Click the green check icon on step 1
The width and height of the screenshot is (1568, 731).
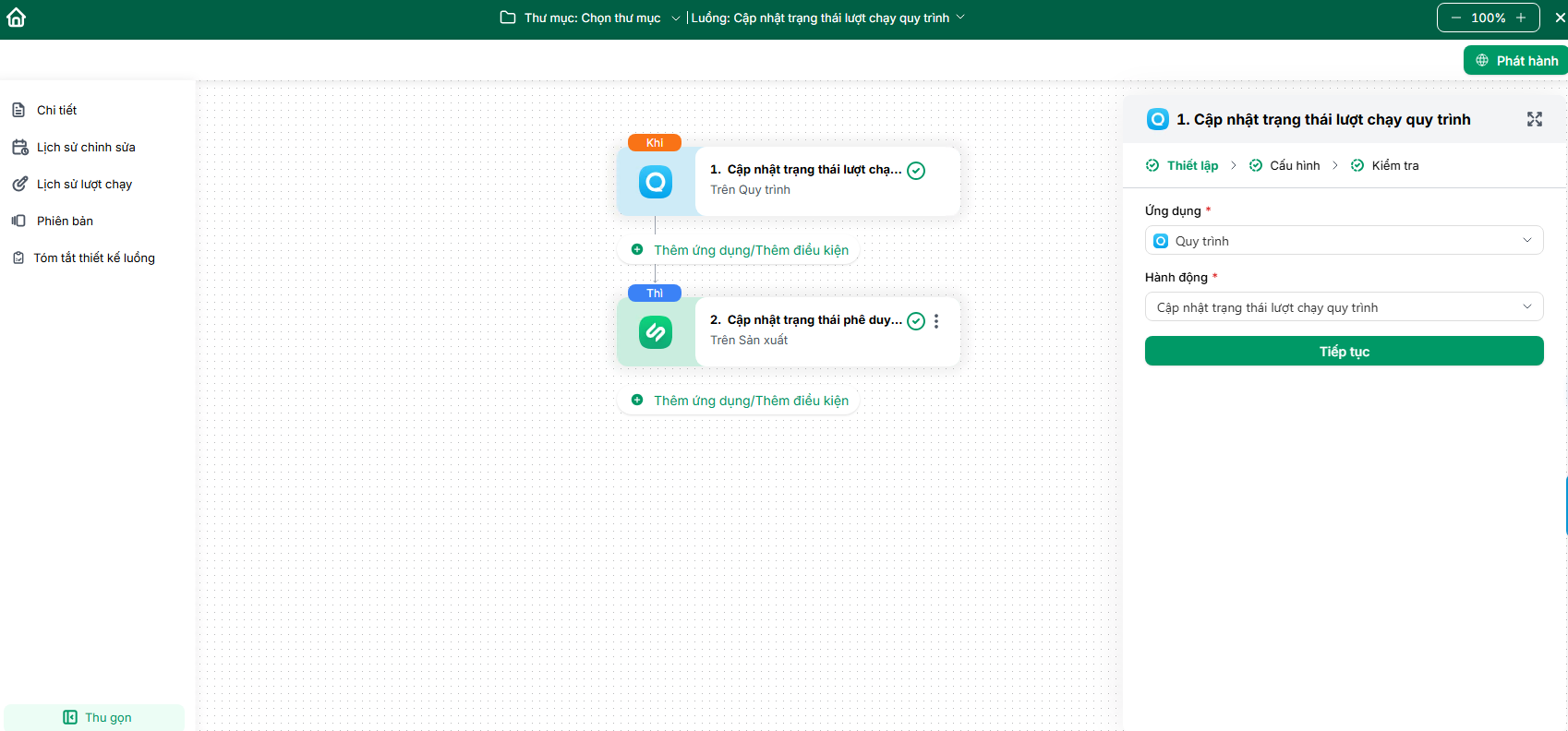[x=916, y=170]
